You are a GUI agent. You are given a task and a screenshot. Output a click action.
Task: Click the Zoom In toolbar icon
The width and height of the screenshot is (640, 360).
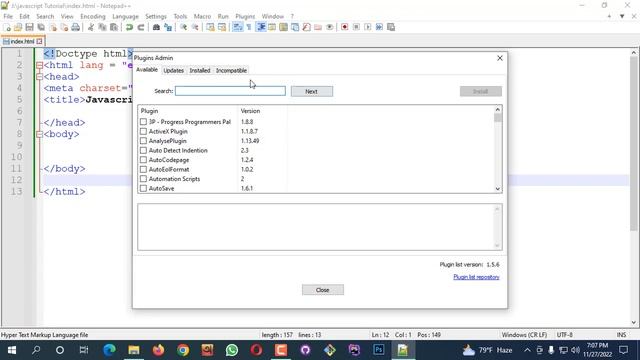(183, 27)
